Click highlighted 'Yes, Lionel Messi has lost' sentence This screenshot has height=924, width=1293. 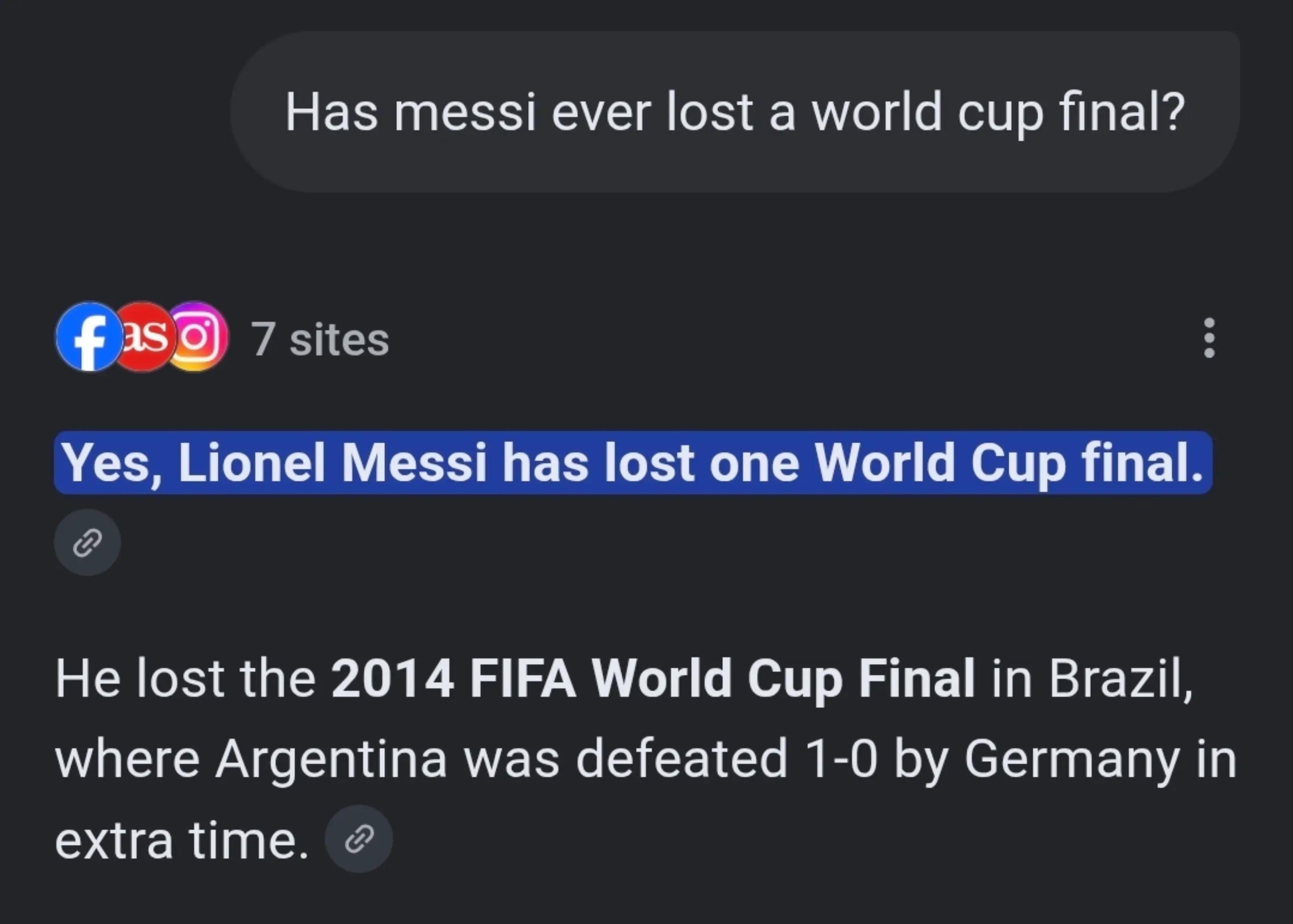633,462
